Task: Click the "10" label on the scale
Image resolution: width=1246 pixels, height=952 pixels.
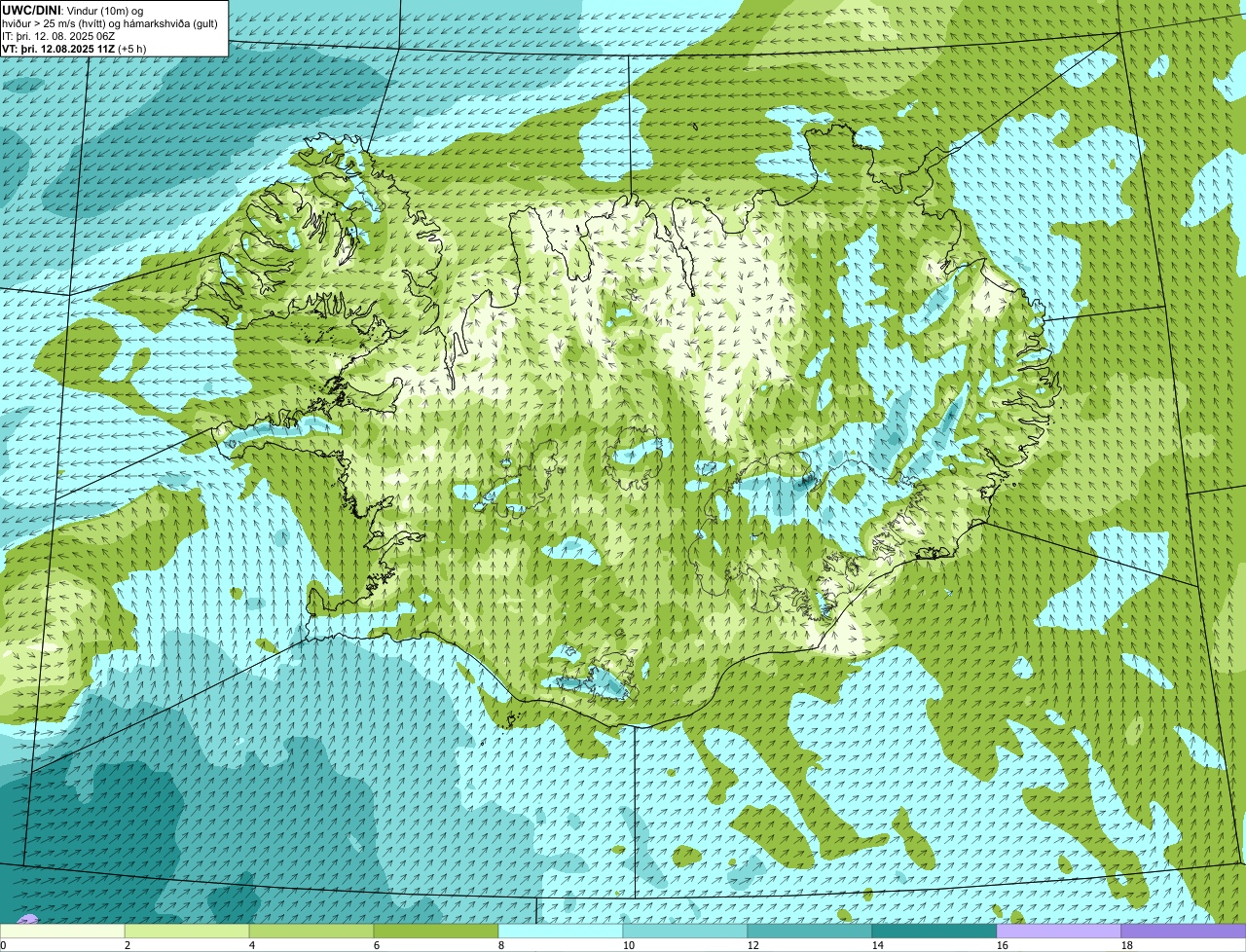Action: click(x=629, y=945)
